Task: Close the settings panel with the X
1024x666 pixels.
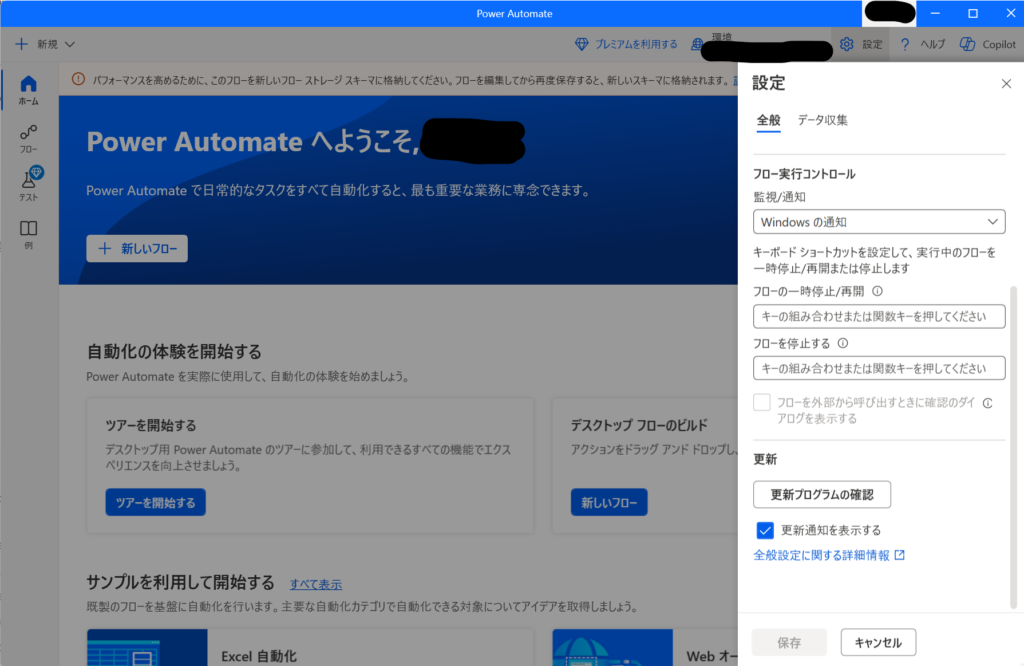Action: click(1006, 84)
